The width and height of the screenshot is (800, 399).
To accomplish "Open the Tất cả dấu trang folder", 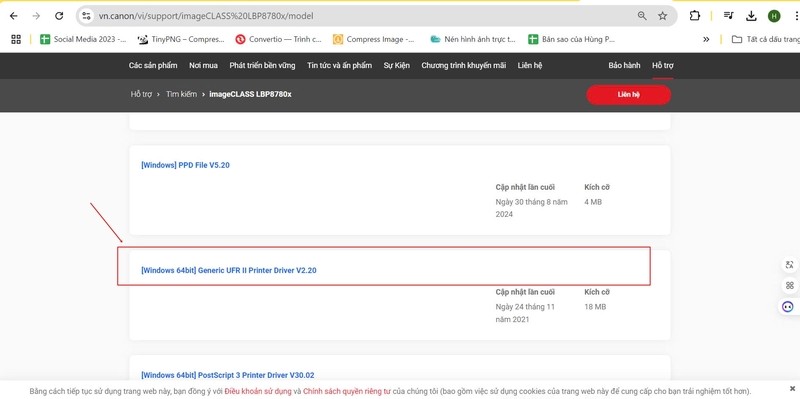I will coord(765,39).
